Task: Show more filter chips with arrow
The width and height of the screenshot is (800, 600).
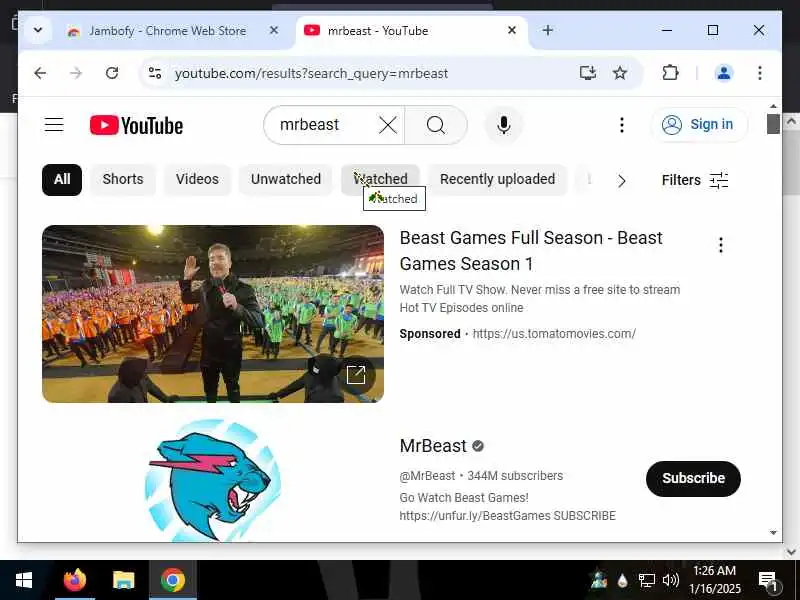Action: pyautogui.click(x=621, y=181)
